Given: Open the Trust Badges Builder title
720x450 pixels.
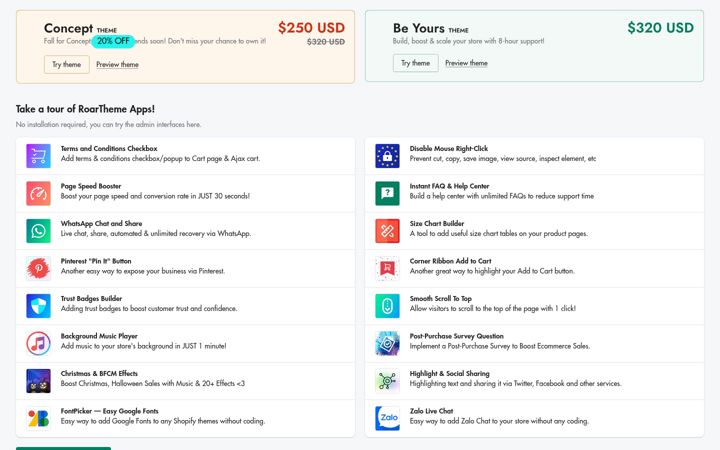Looking at the screenshot, I should 91,298.
